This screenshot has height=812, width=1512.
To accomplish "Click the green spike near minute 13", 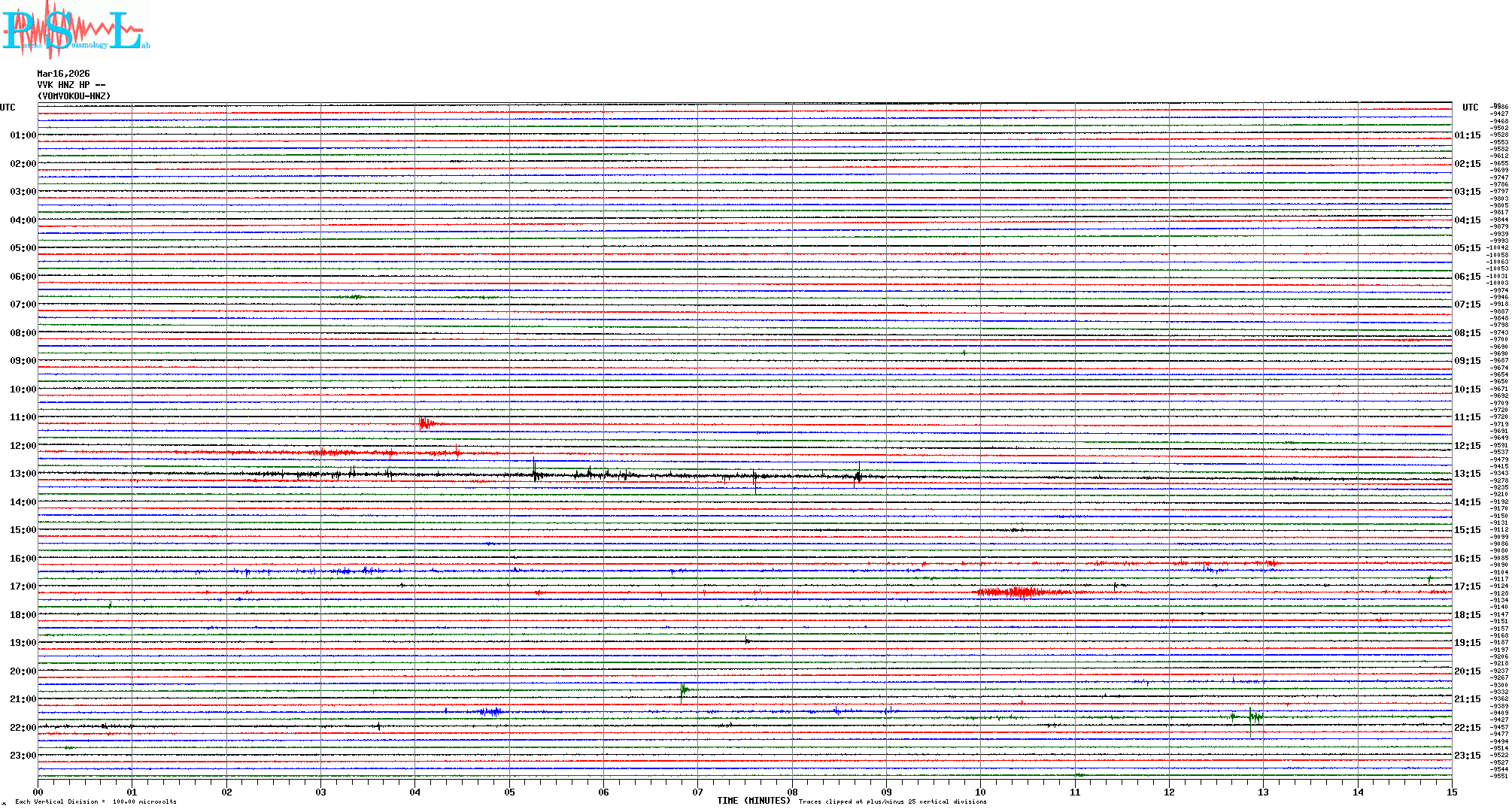I will click(x=1252, y=717).
